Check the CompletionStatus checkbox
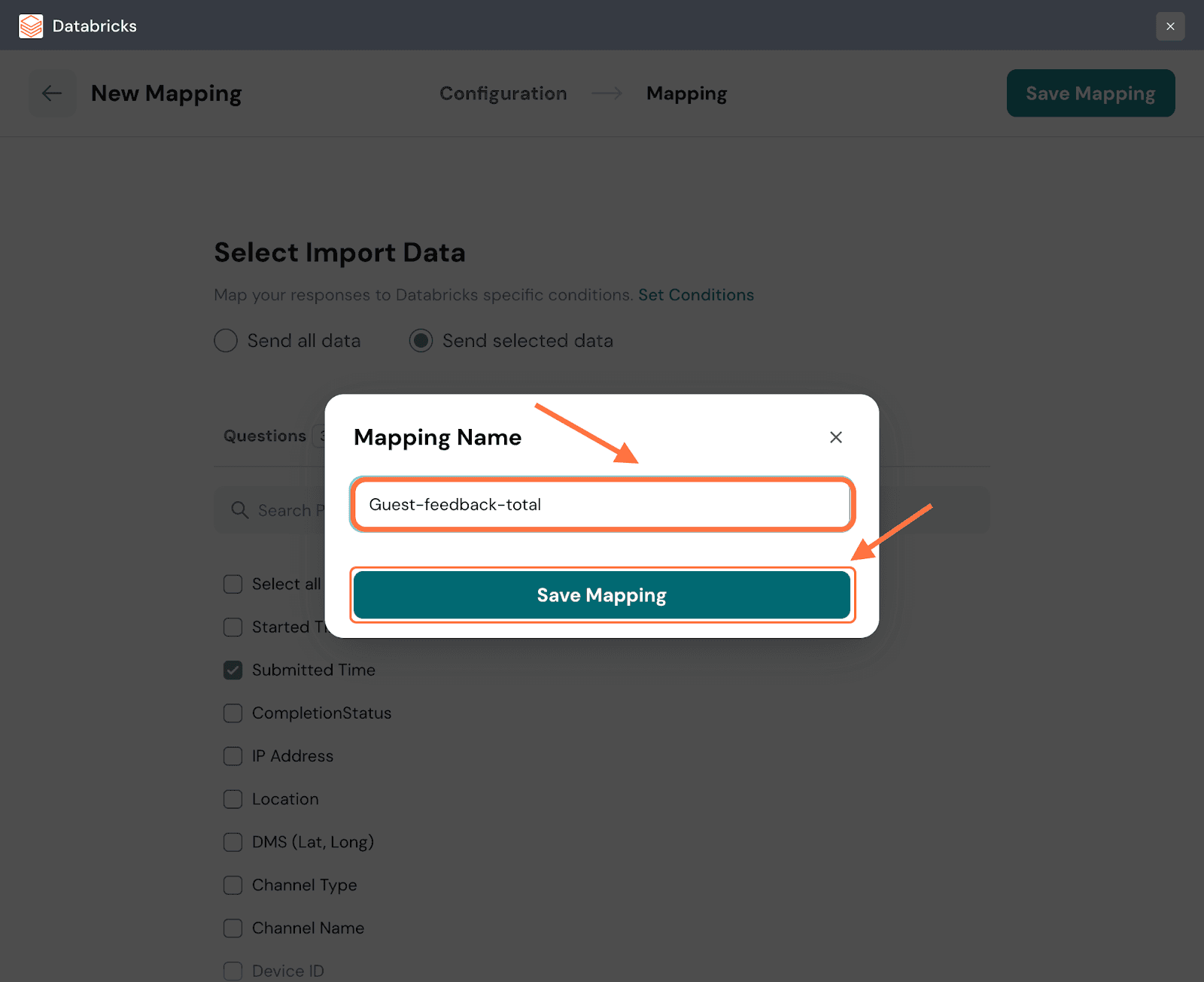1204x982 pixels. click(233, 713)
